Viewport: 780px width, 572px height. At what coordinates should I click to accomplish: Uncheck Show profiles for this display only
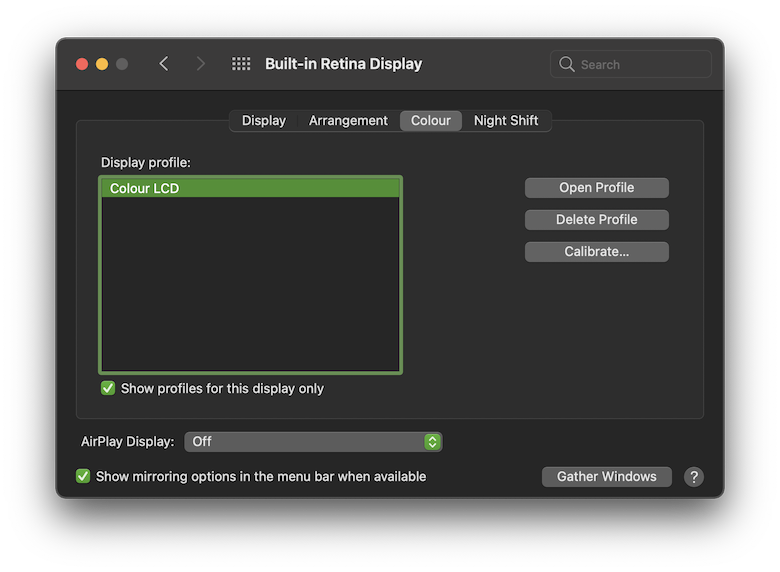108,388
